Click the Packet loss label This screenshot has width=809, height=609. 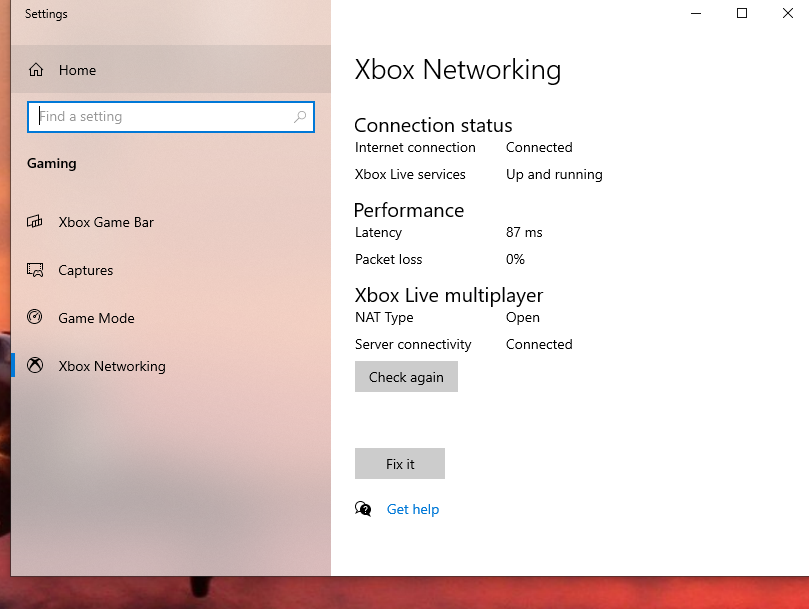pos(389,259)
